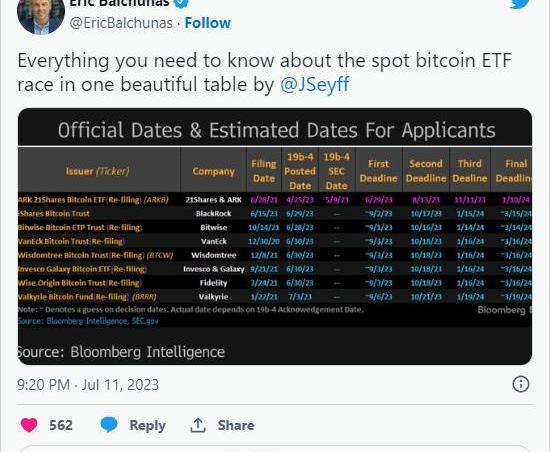Screen dimensions: 551x452
Task: Click the share upload arrow icon
Action: (x=198, y=425)
